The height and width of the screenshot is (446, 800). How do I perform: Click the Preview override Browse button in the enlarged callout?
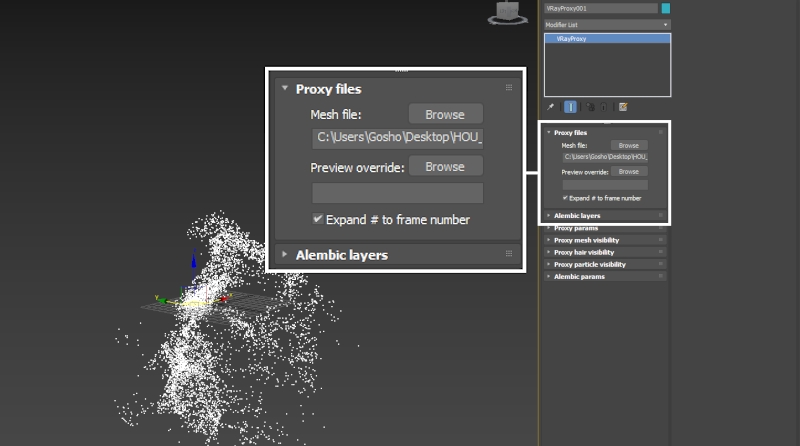[x=445, y=166]
